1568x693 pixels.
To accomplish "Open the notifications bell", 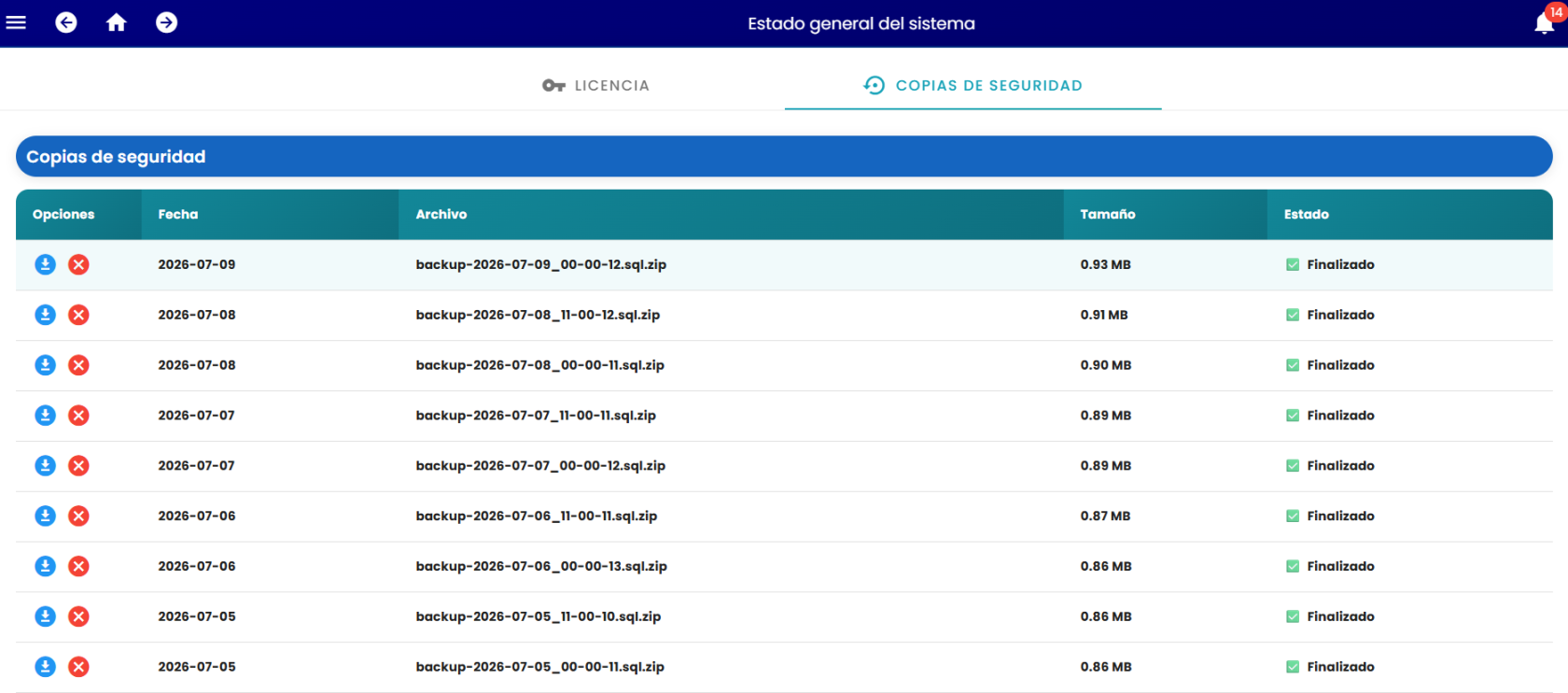I will click(1545, 23).
